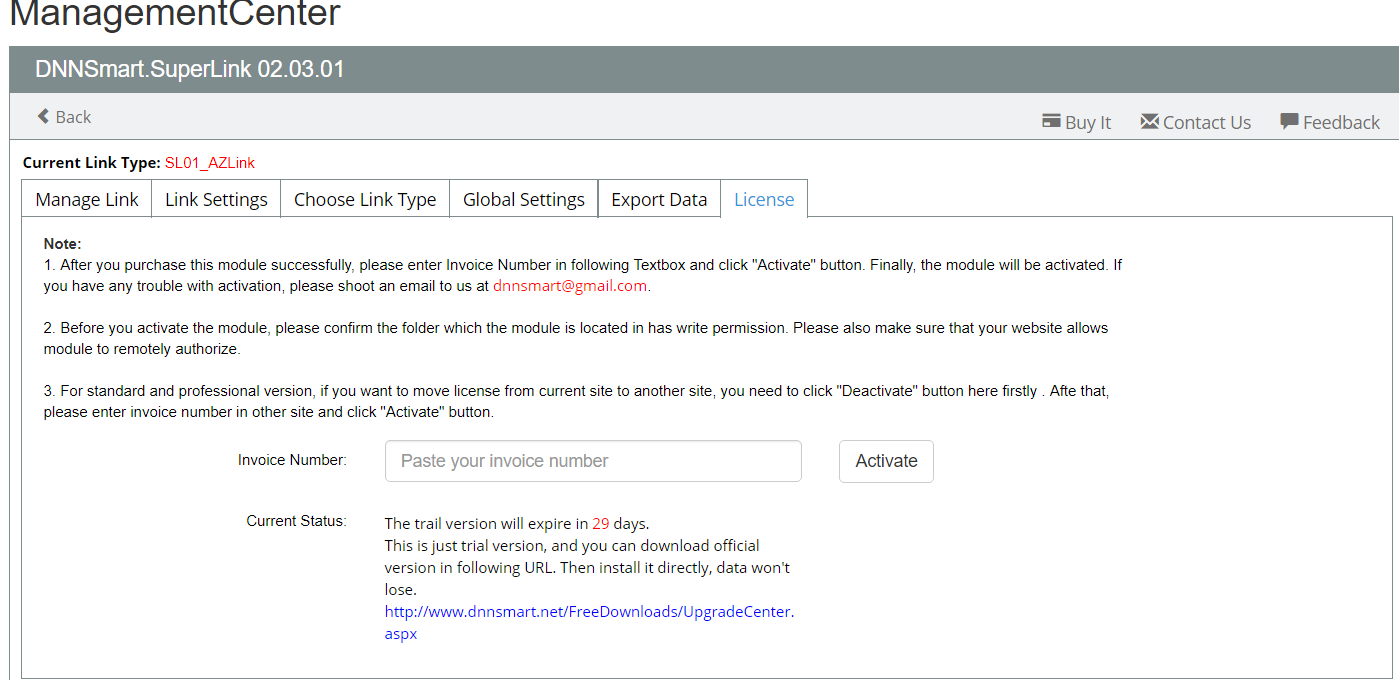Click the Activate button
The width and height of the screenshot is (1399, 680).
coord(886,461)
